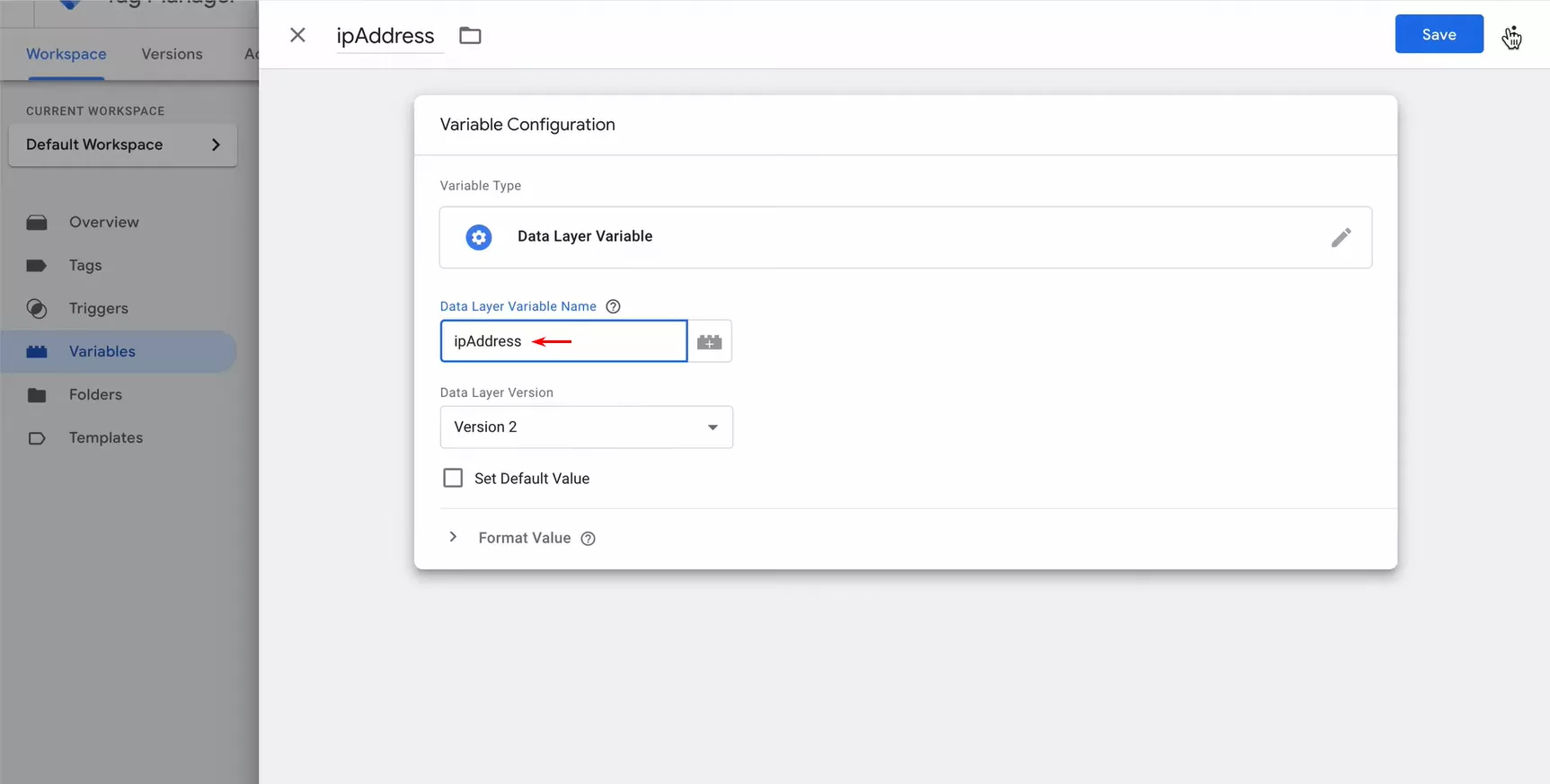Close the variable editor panel
1550x784 pixels.
pos(297,35)
